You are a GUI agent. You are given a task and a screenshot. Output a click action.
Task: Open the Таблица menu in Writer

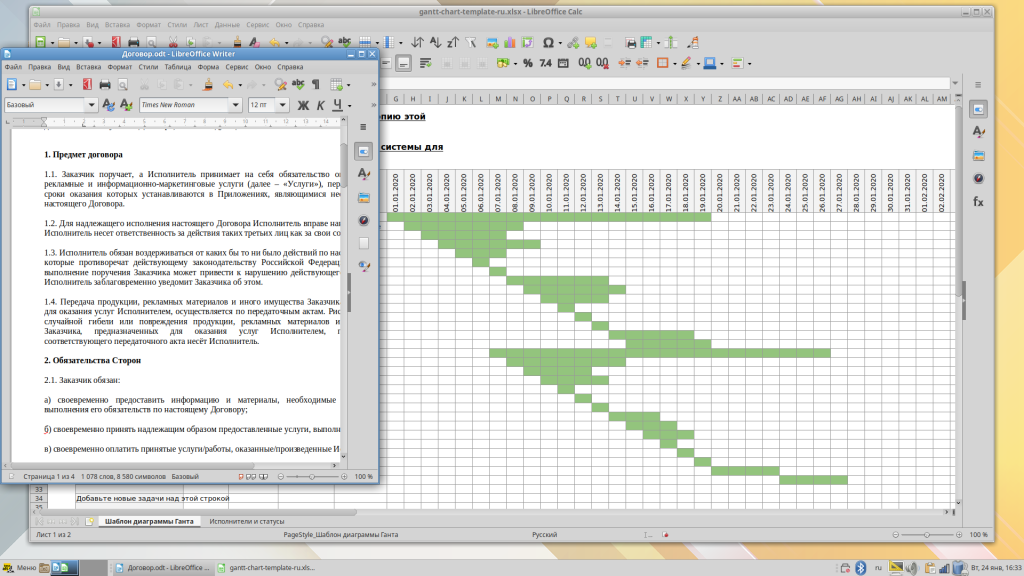[178, 67]
